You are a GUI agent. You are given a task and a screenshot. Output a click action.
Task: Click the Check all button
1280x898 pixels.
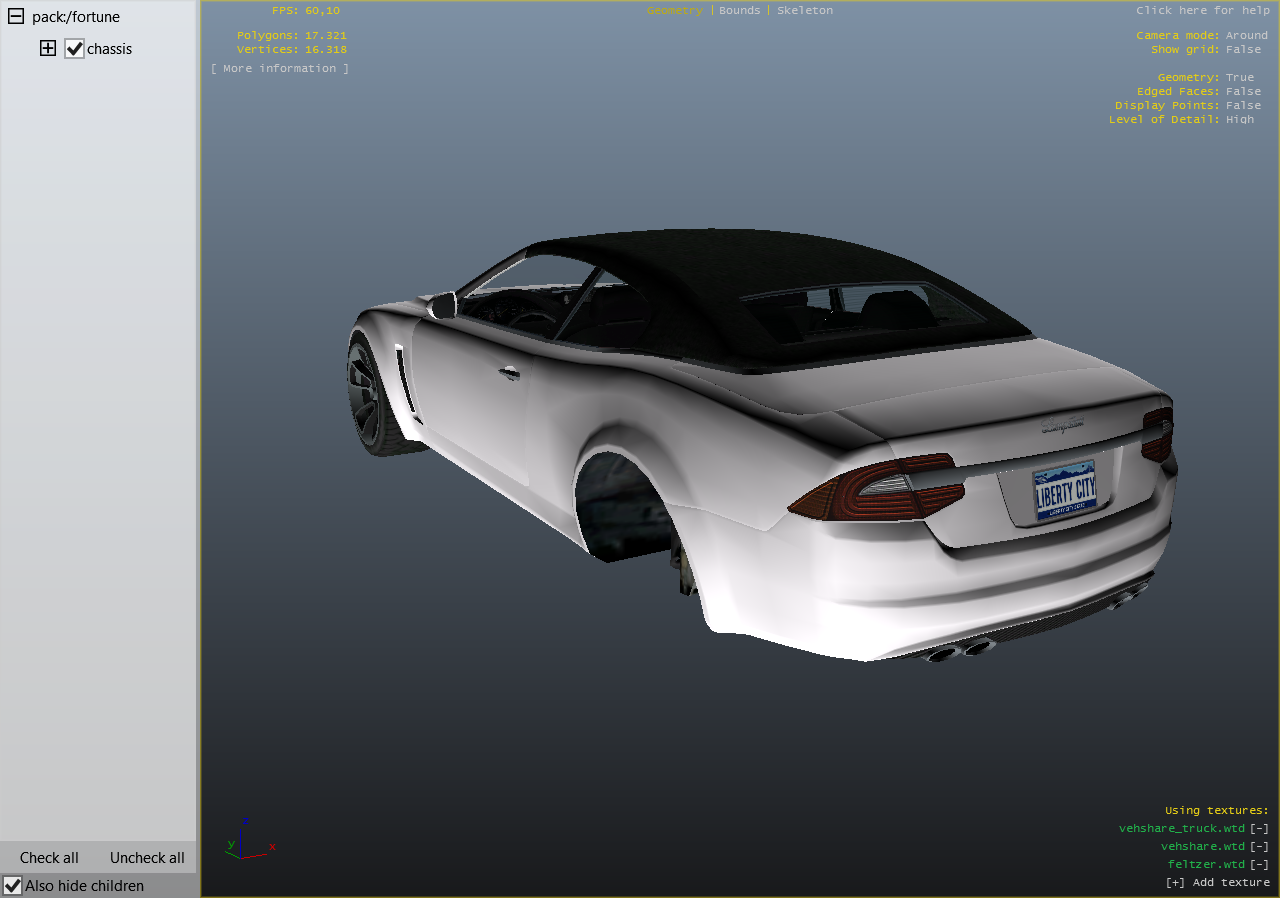(x=49, y=857)
